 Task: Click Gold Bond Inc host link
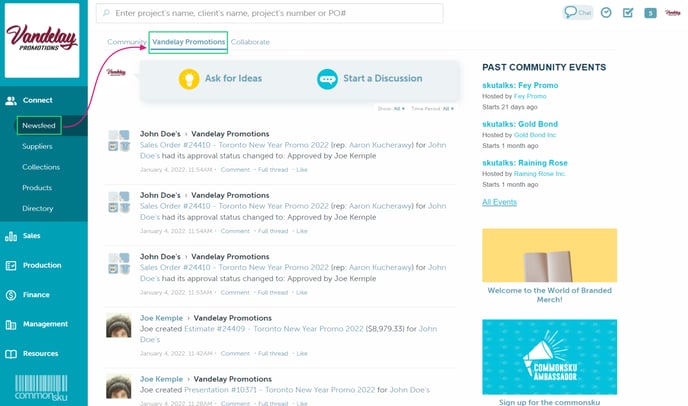535,135
